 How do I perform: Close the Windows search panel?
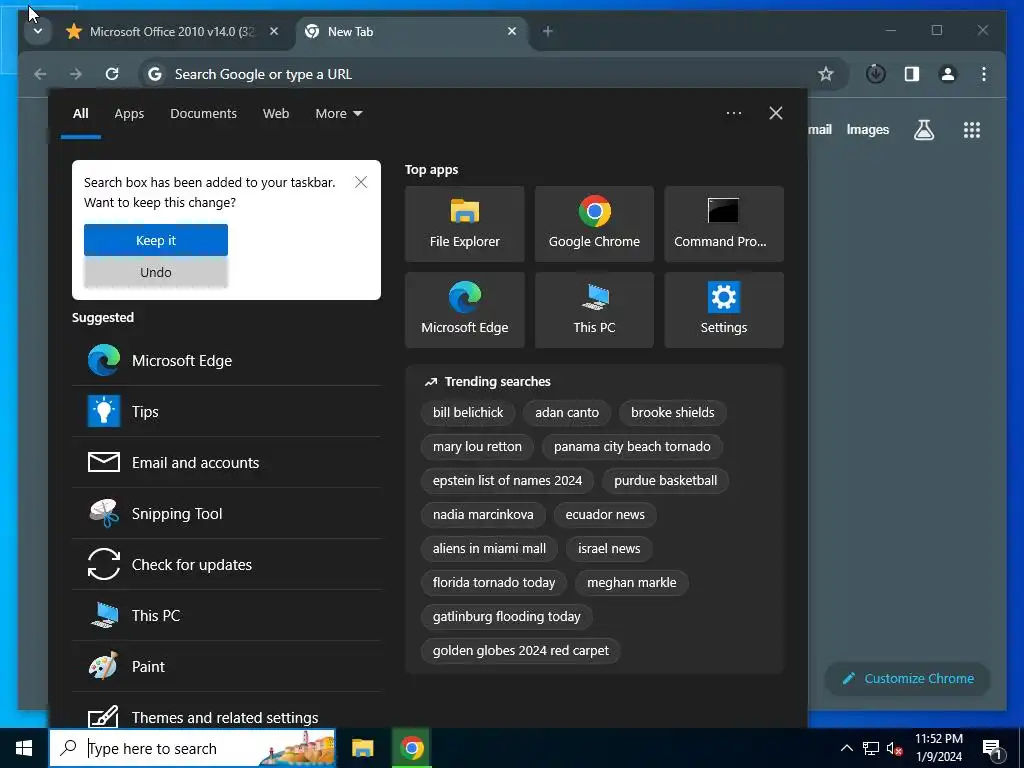[775, 113]
